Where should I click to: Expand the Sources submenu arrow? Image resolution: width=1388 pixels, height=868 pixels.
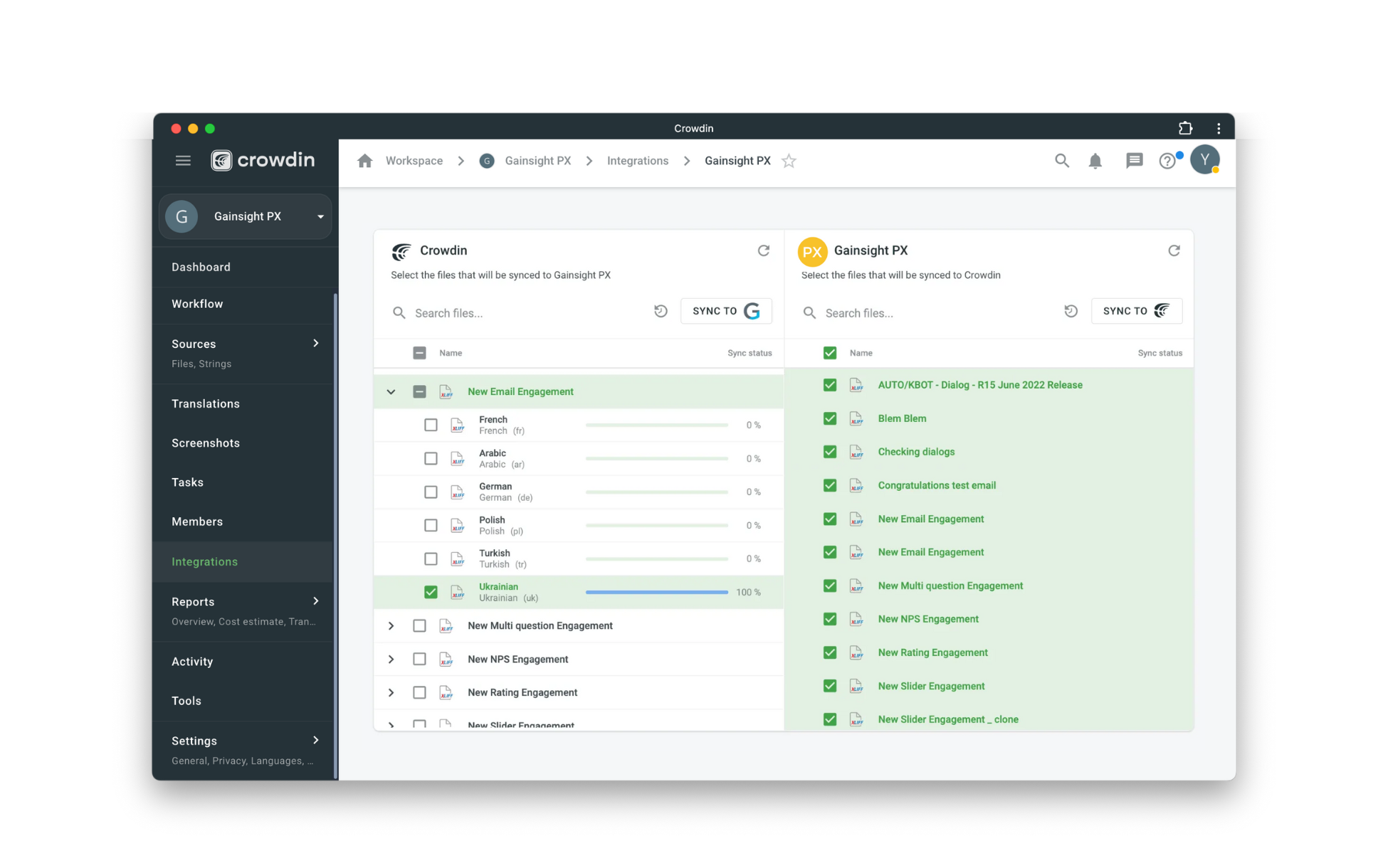pos(316,344)
